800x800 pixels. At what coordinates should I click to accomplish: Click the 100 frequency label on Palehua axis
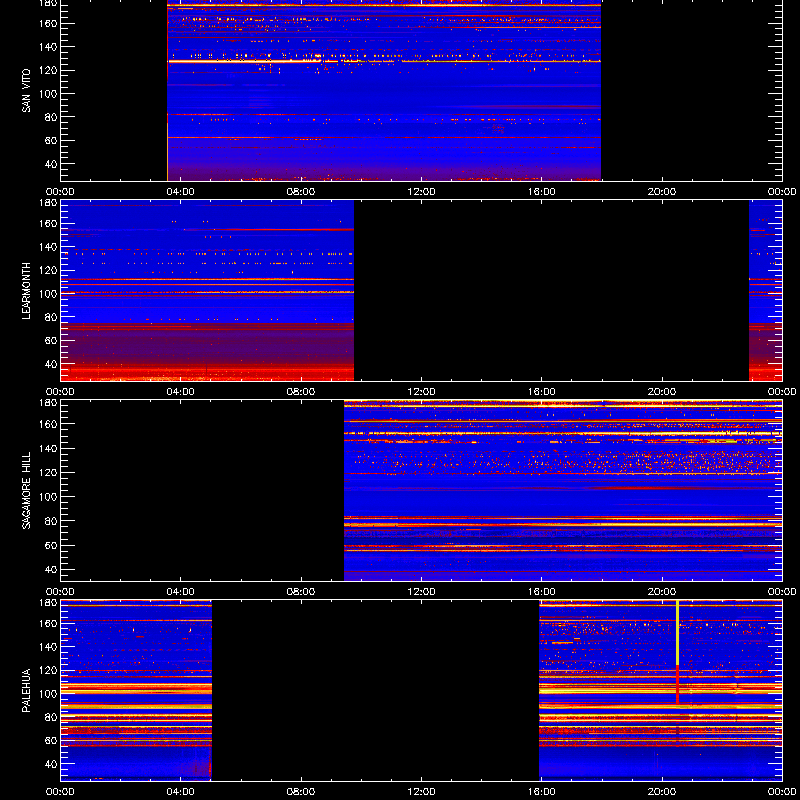(x=50, y=694)
